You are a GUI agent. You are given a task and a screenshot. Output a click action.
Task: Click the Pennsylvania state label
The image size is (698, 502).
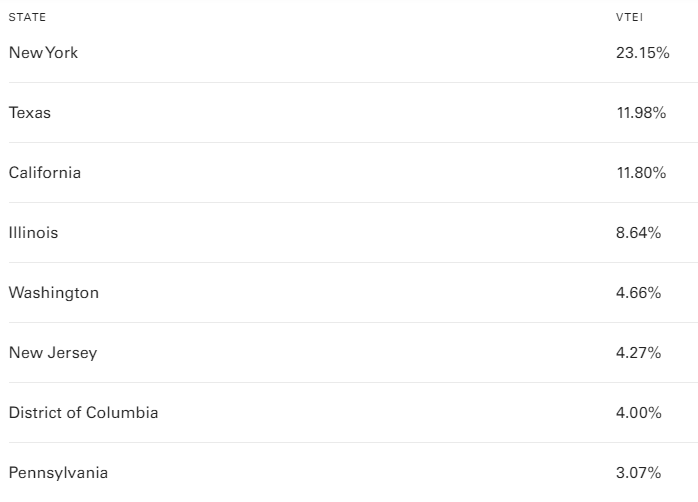(58, 472)
